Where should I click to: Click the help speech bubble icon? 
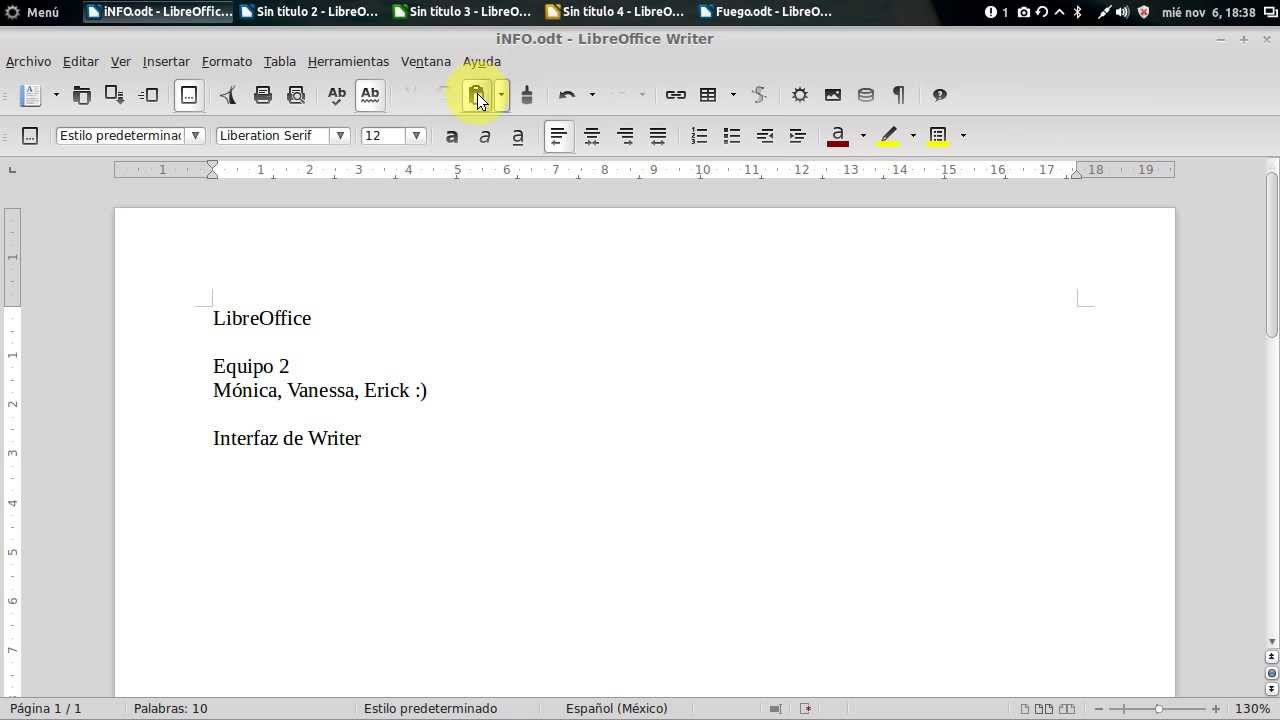coord(940,95)
